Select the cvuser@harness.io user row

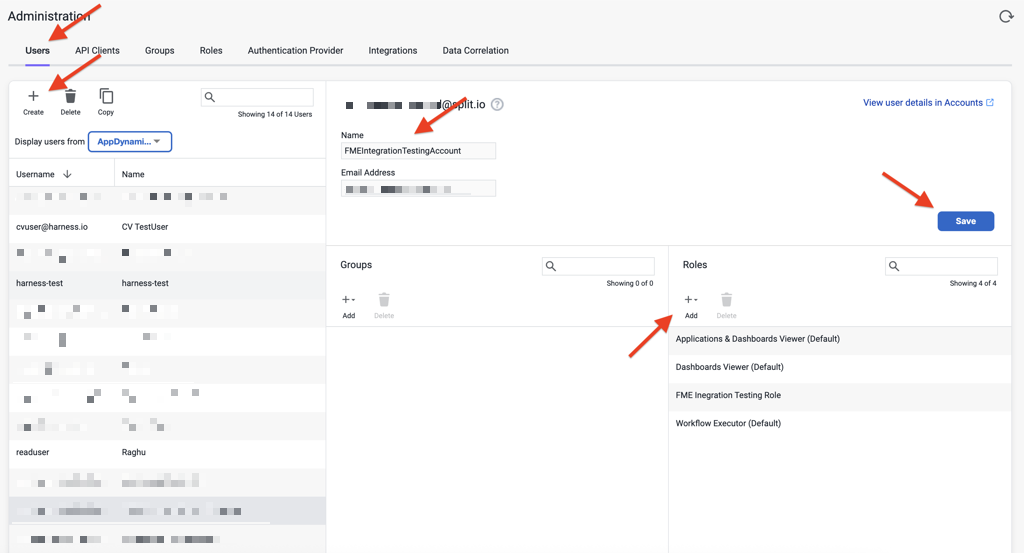tap(52, 227)
